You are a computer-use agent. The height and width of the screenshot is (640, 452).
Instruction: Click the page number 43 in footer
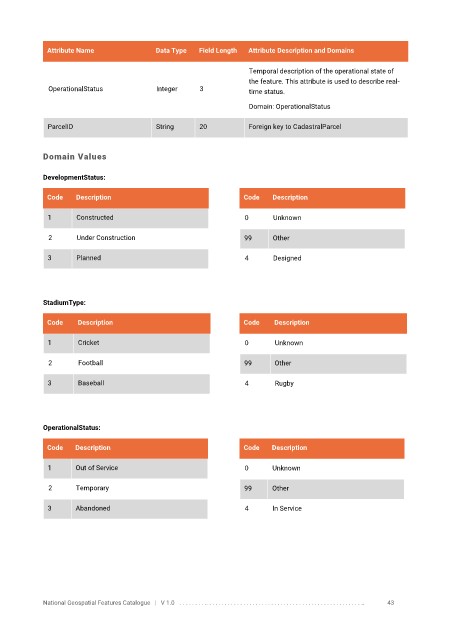[x=390, y=602]
